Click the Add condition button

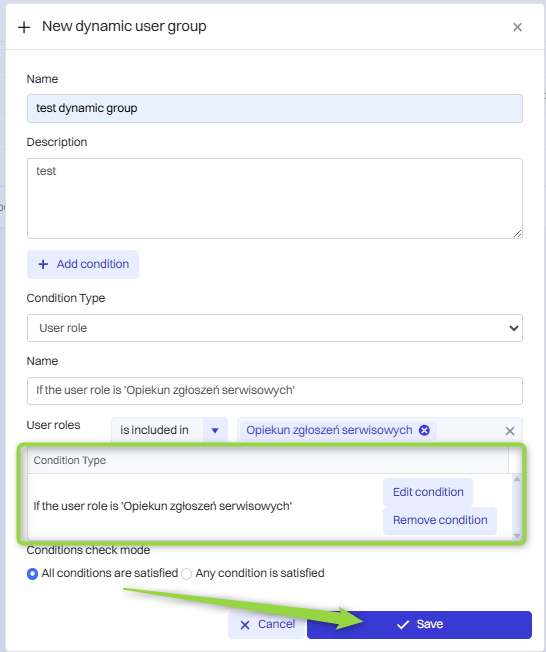click(x=83, y=264)
